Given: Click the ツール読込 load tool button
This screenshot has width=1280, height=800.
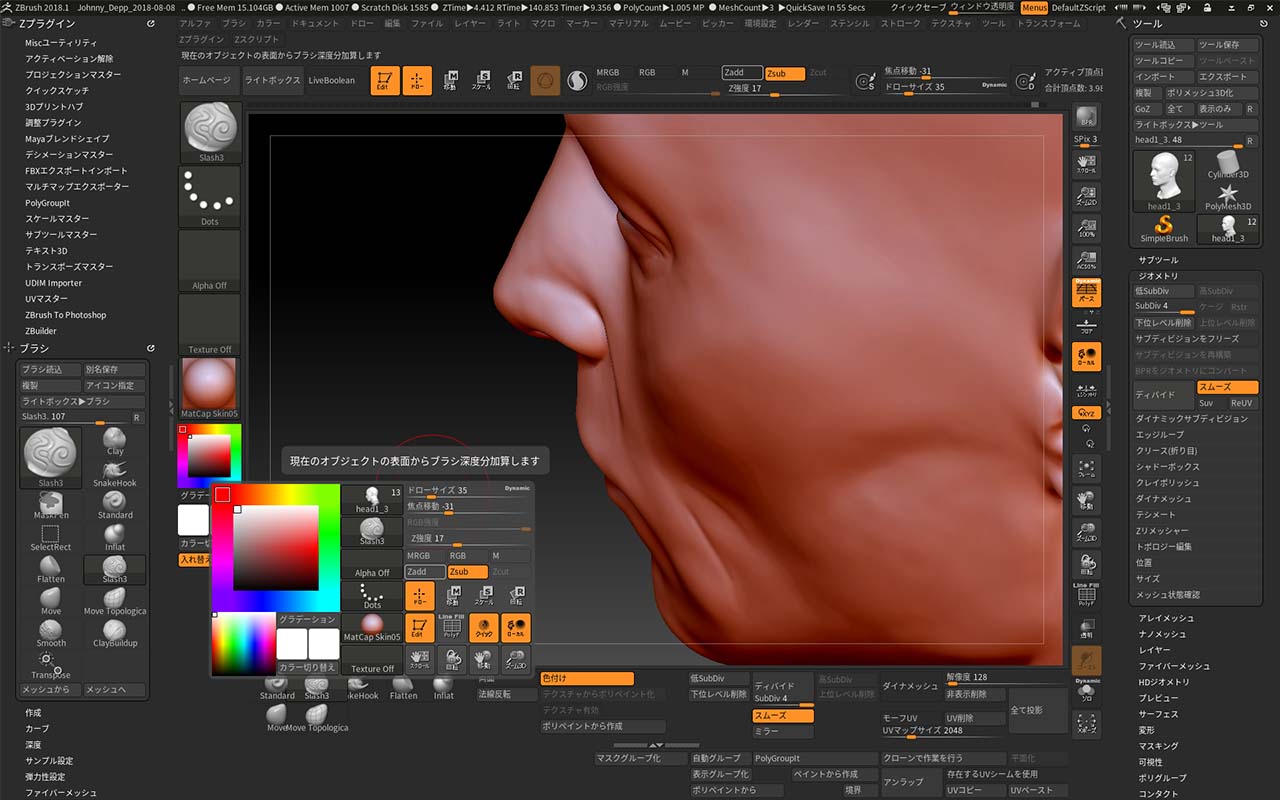Looking at the screenshot, I should [x=1163, y=45].
